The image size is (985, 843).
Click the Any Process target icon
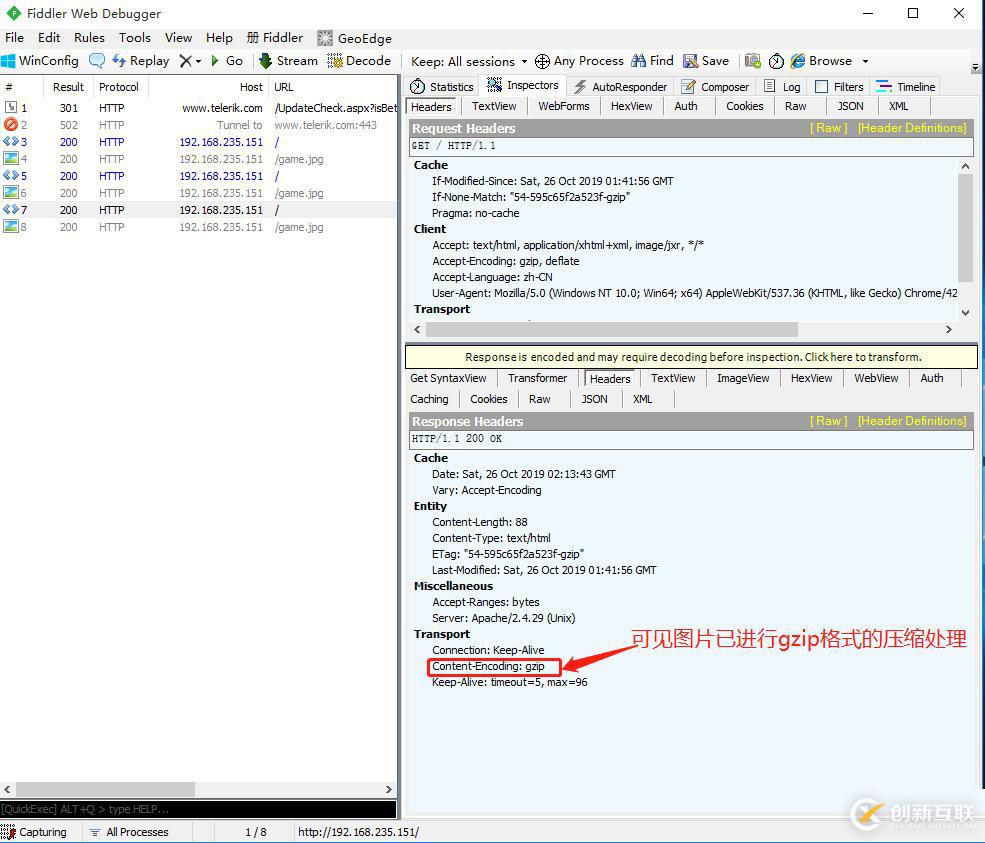click(x=542, y=61)
